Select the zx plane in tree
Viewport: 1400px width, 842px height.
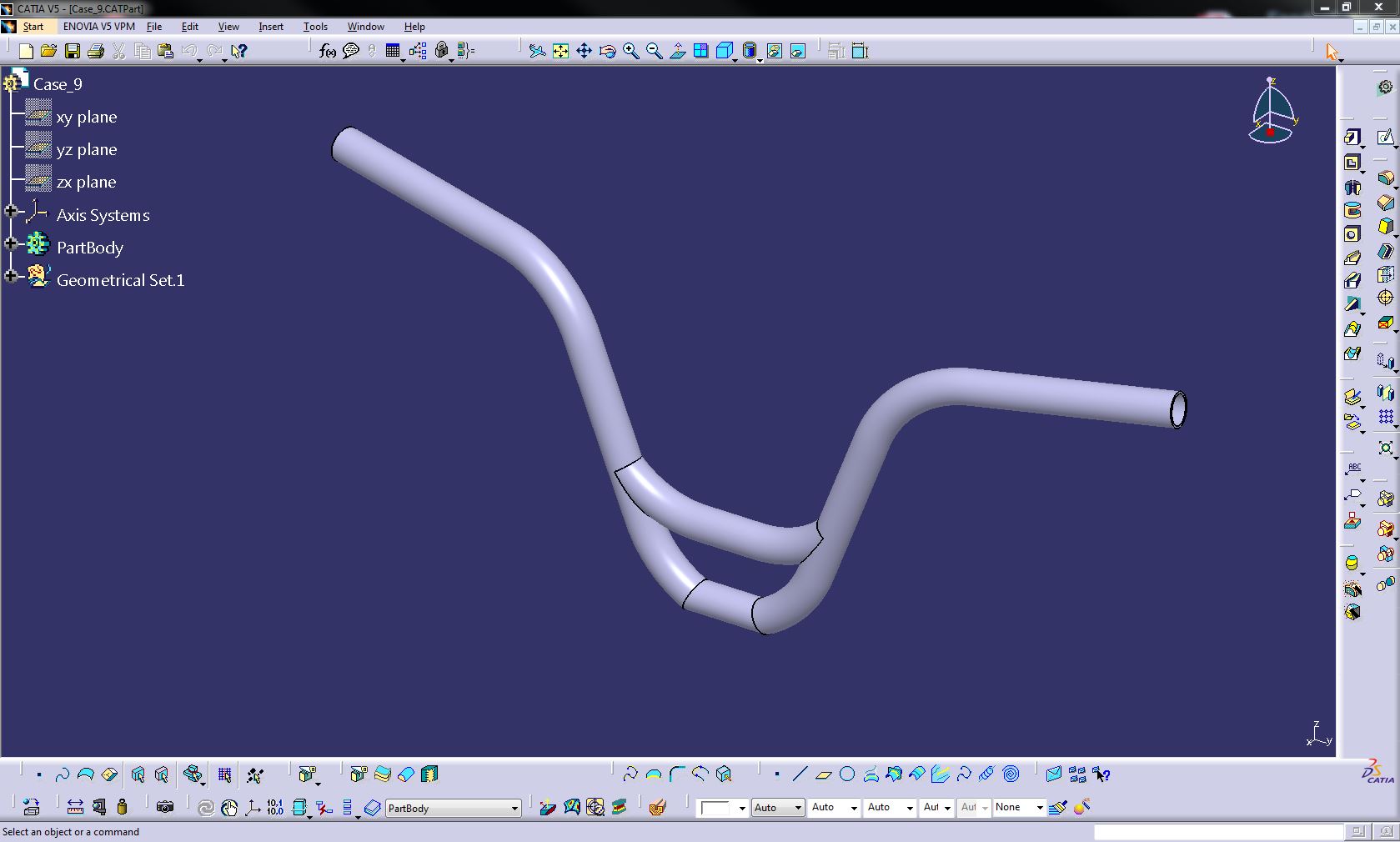pyautogui.click(x=87, y=182)
